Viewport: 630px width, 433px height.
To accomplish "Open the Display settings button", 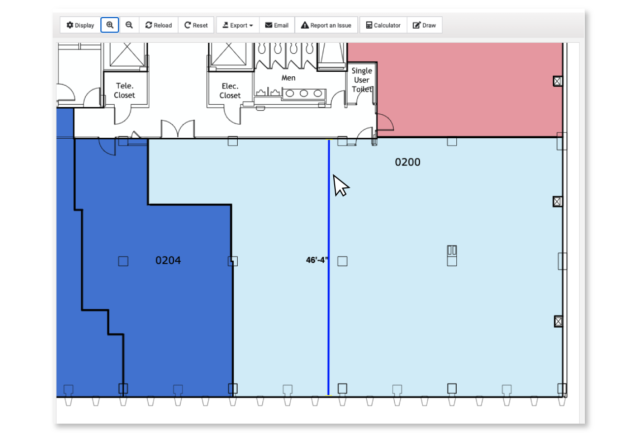I will (80, 25).
